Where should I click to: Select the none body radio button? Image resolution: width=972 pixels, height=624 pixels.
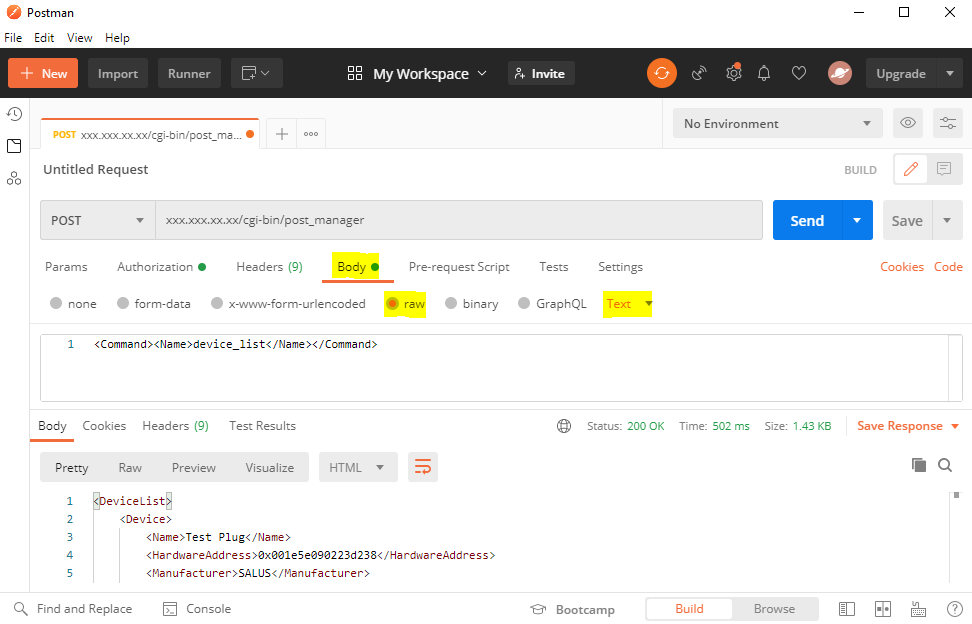pyautogui.click(x=56, y=303)
